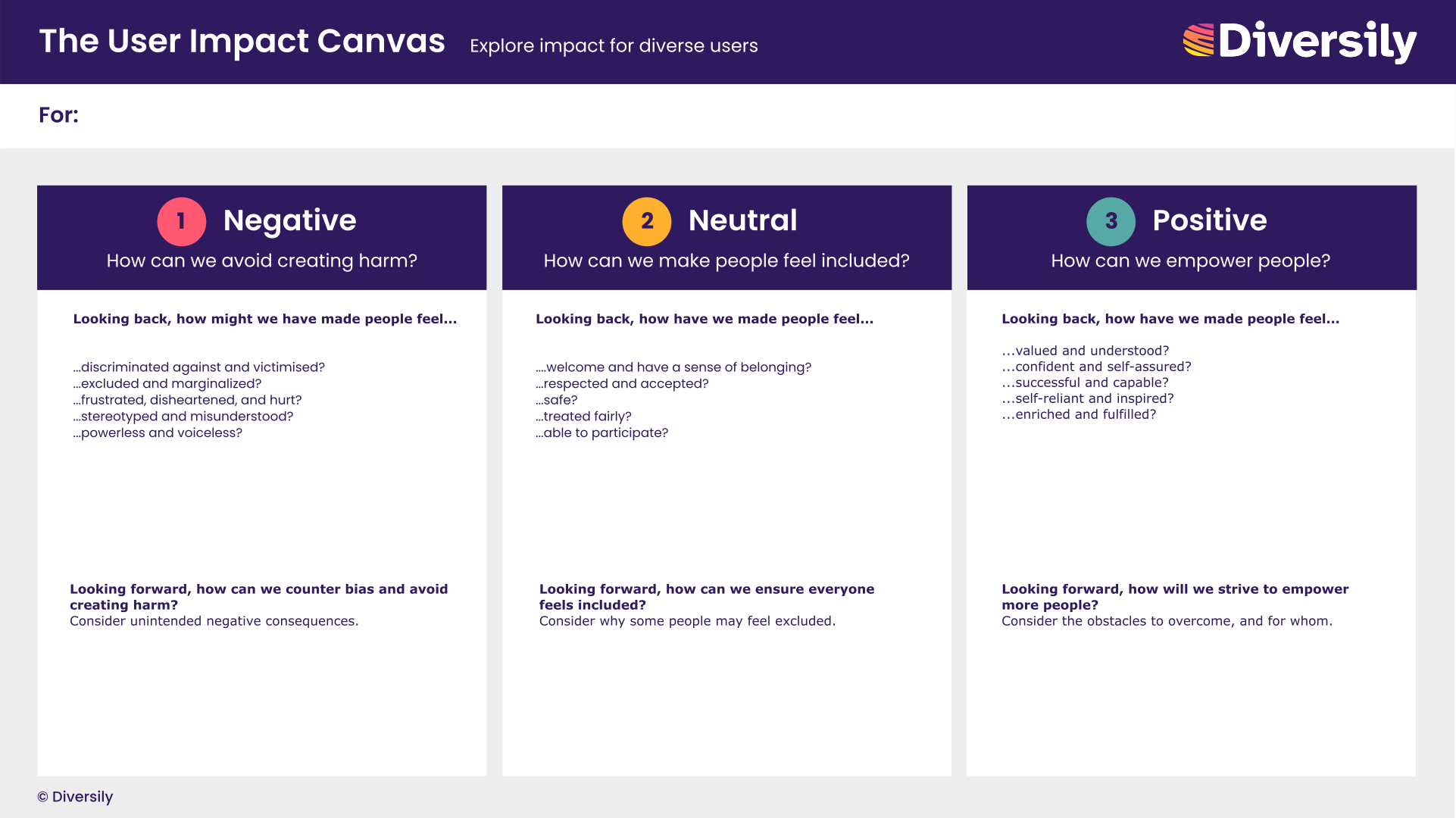Click the "valued and understood" line
Screen dimensions: 1456x818
click(x=1085, y=351)
